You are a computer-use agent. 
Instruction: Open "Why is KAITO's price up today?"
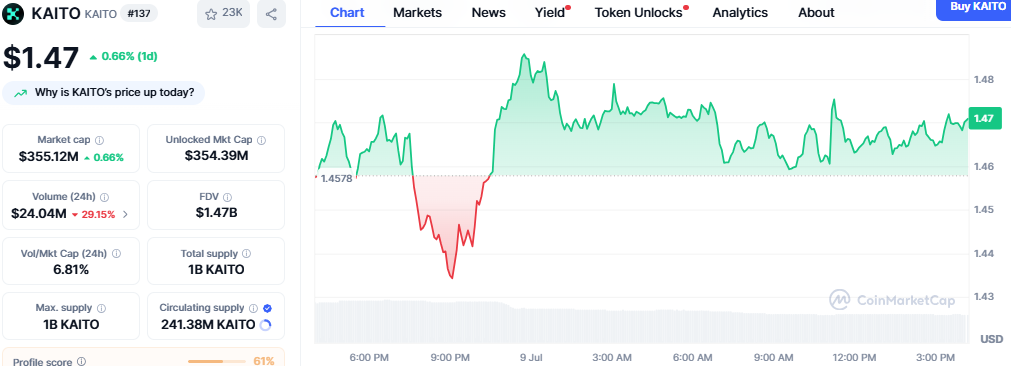coord(104,93)
